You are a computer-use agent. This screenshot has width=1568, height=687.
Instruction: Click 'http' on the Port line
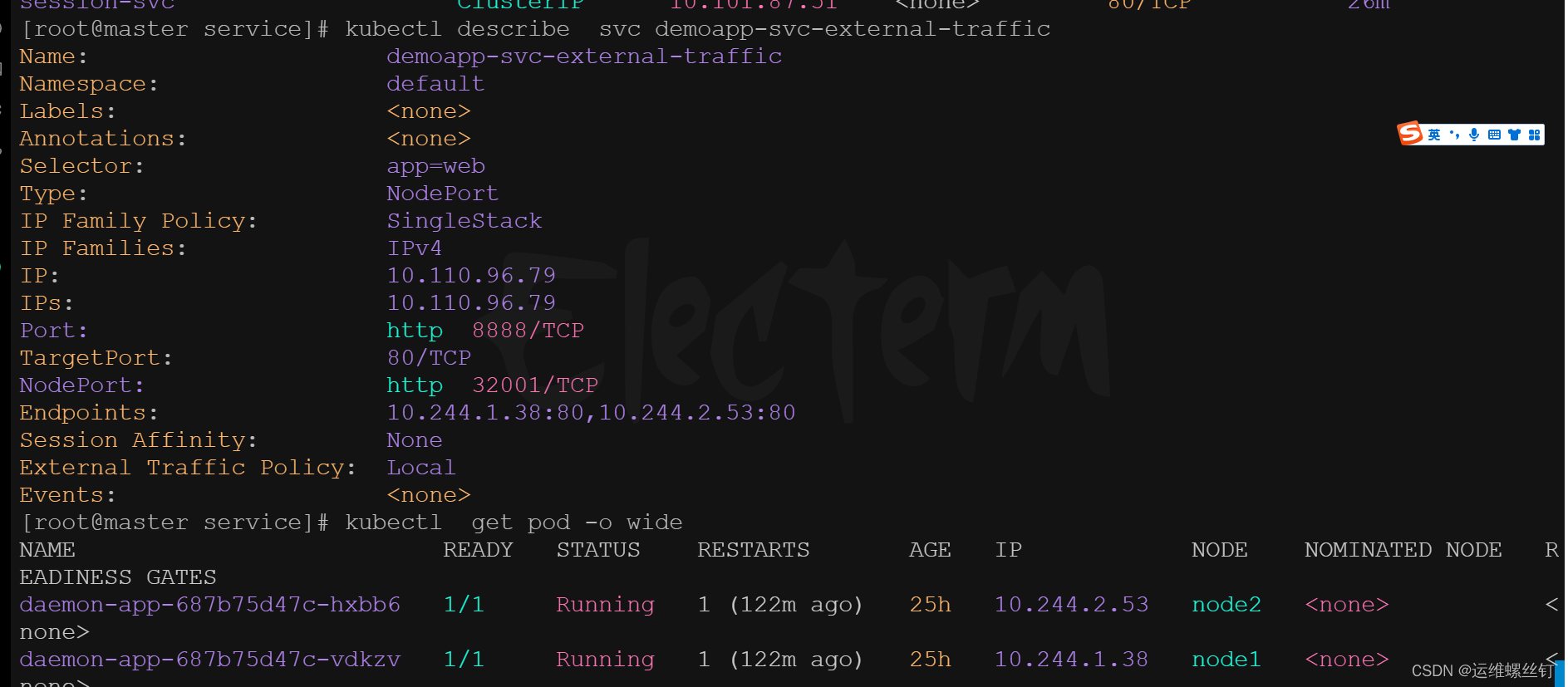(415, 331)
